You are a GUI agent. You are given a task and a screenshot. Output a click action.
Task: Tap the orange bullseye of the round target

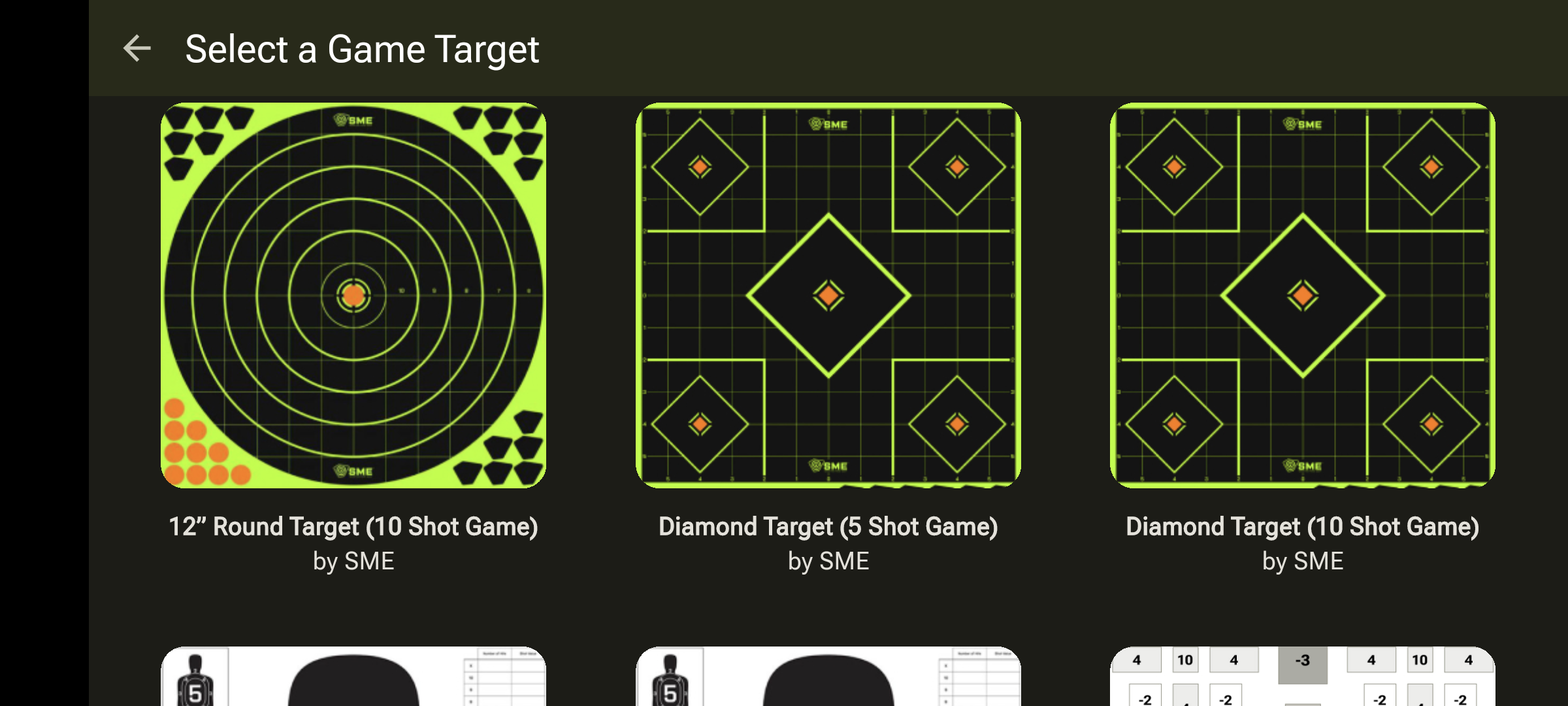pyautogui.click(x=353, y=295)
